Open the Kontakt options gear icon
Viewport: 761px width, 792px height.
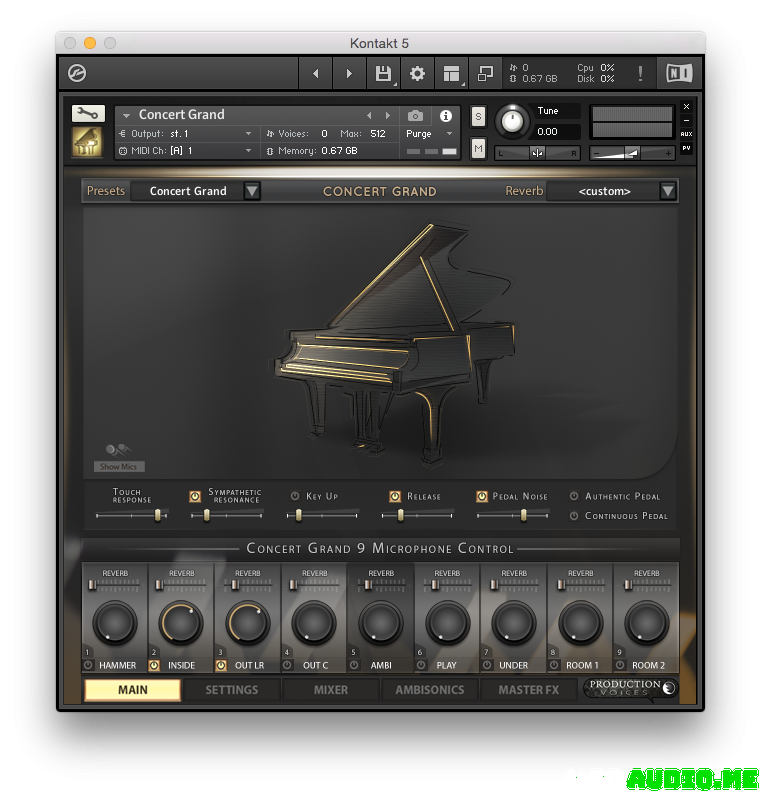pyautogui.click(x=417, y=73)
